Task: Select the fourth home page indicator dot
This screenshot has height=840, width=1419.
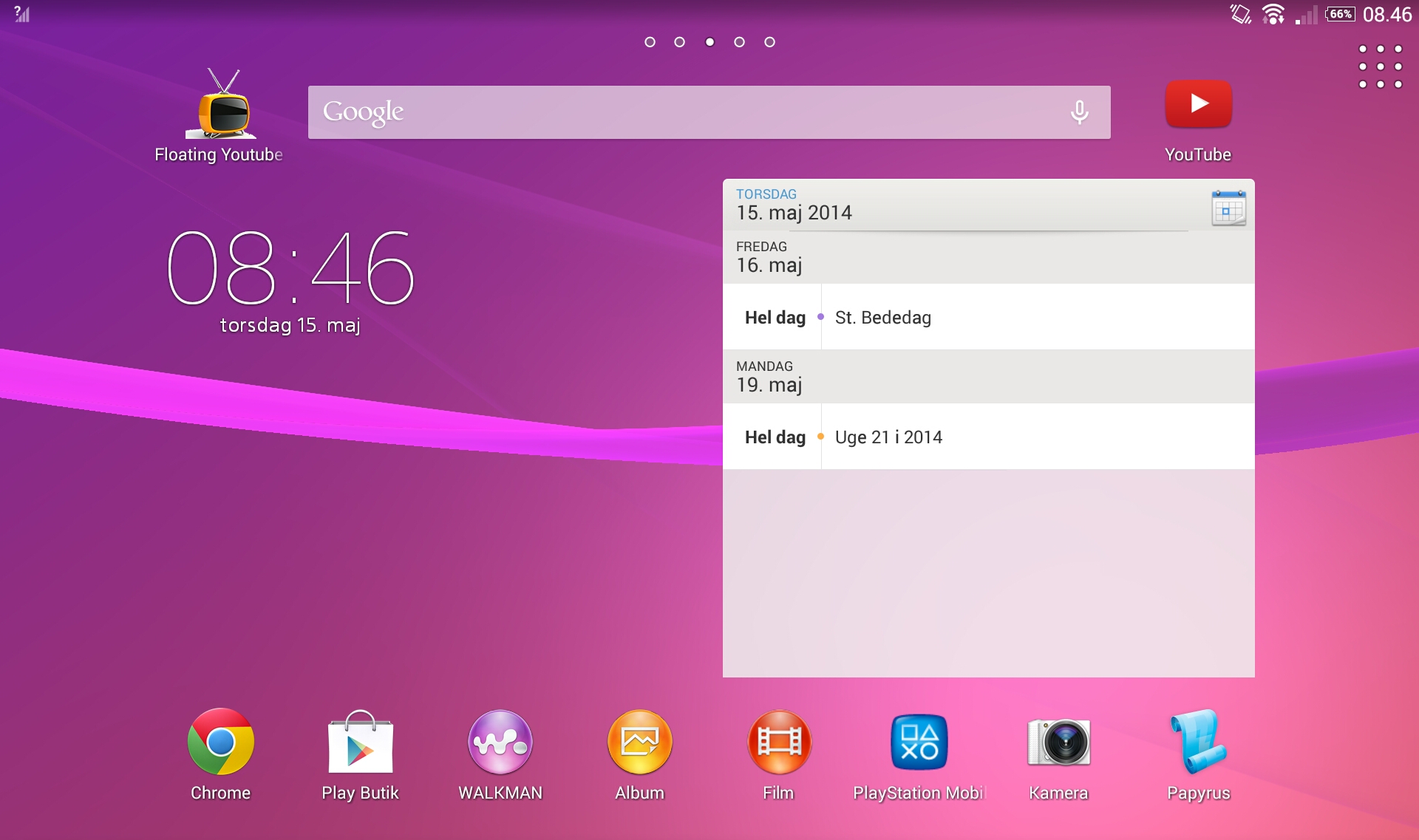Action: click(739, 42)
